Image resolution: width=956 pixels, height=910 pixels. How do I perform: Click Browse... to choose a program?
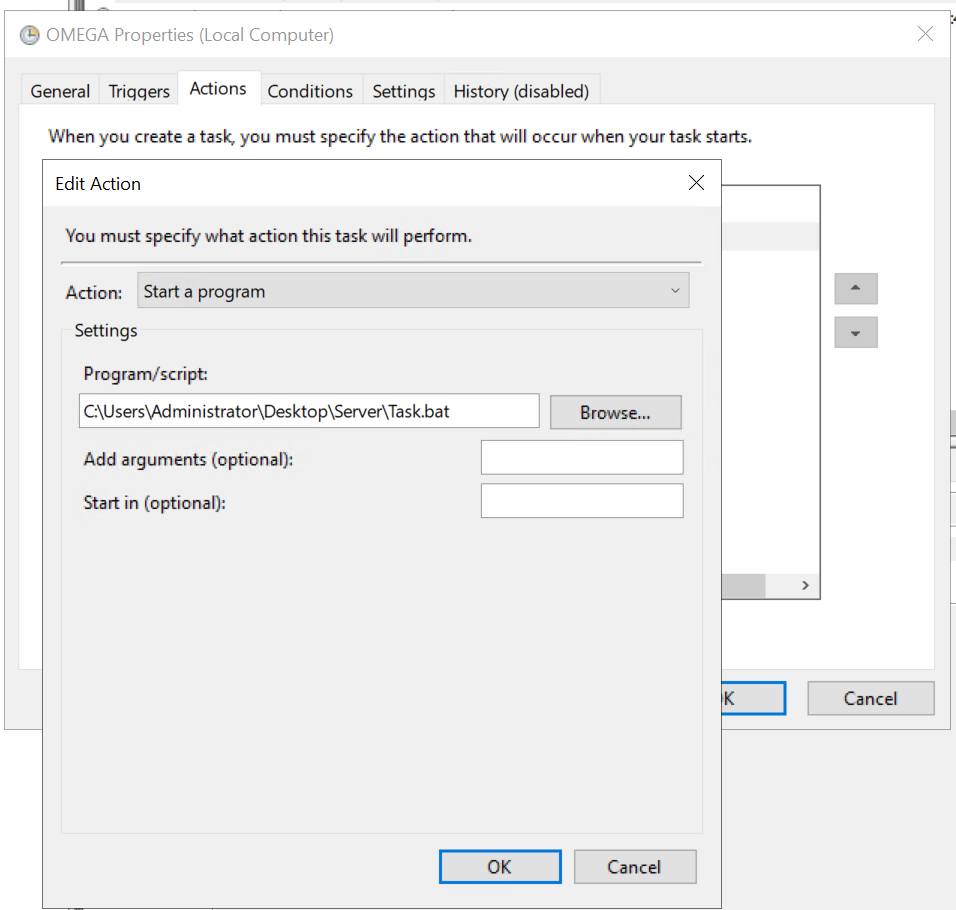[x=615, y=412]
